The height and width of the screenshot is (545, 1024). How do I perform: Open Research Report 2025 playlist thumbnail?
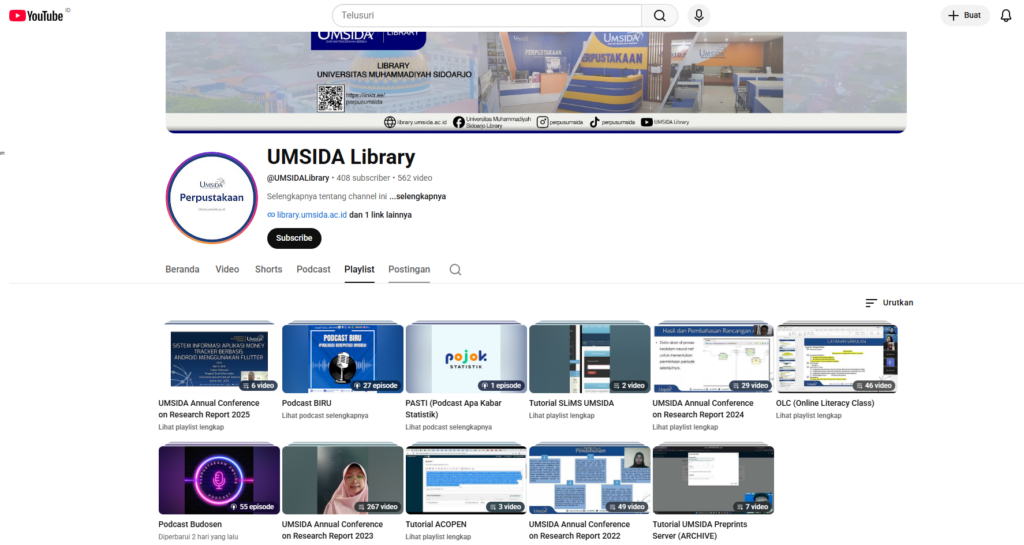(219, 358)
